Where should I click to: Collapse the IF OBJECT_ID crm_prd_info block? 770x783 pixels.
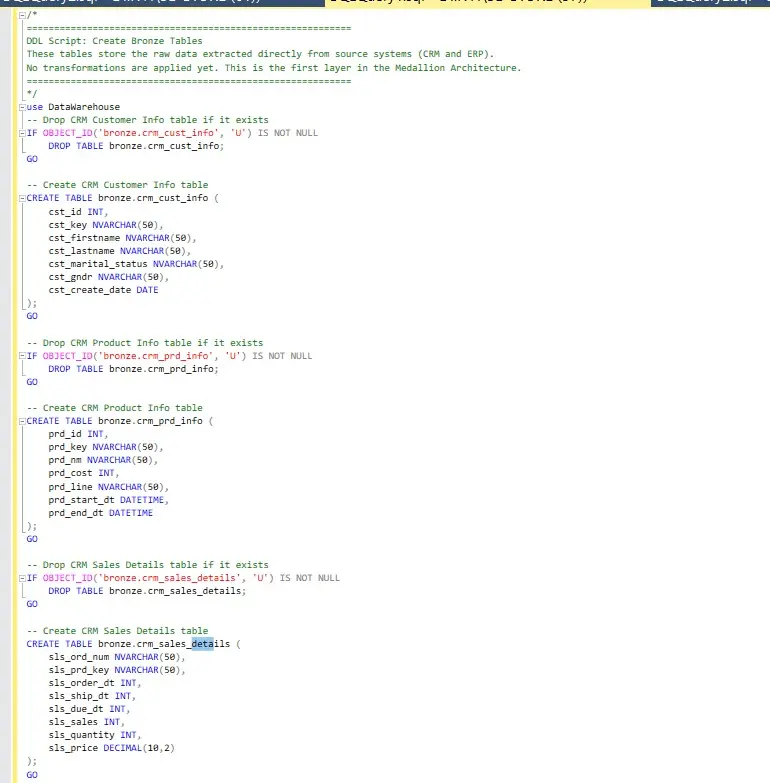click(x=22, y=356)
